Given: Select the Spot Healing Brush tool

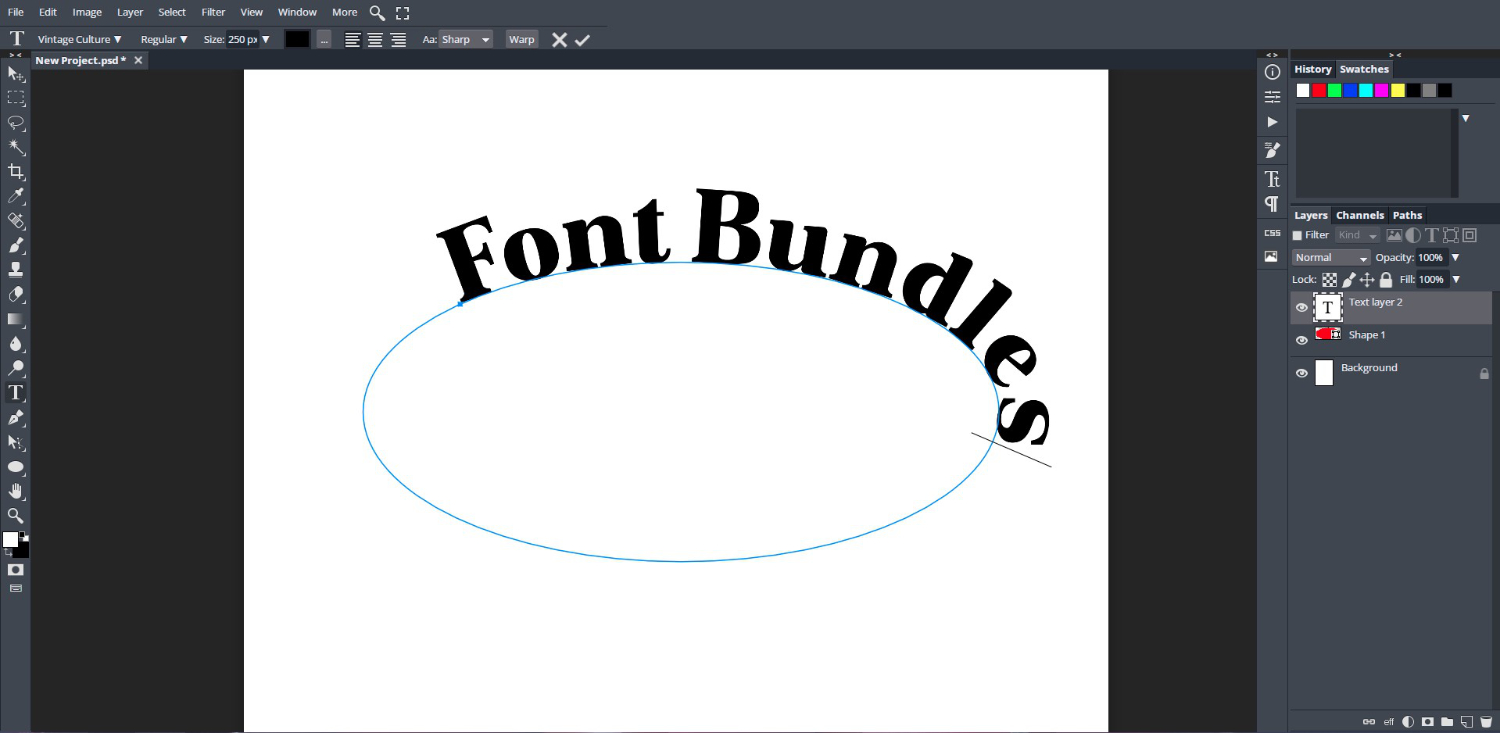Looking at the screenshot, I should click(16, 221).
